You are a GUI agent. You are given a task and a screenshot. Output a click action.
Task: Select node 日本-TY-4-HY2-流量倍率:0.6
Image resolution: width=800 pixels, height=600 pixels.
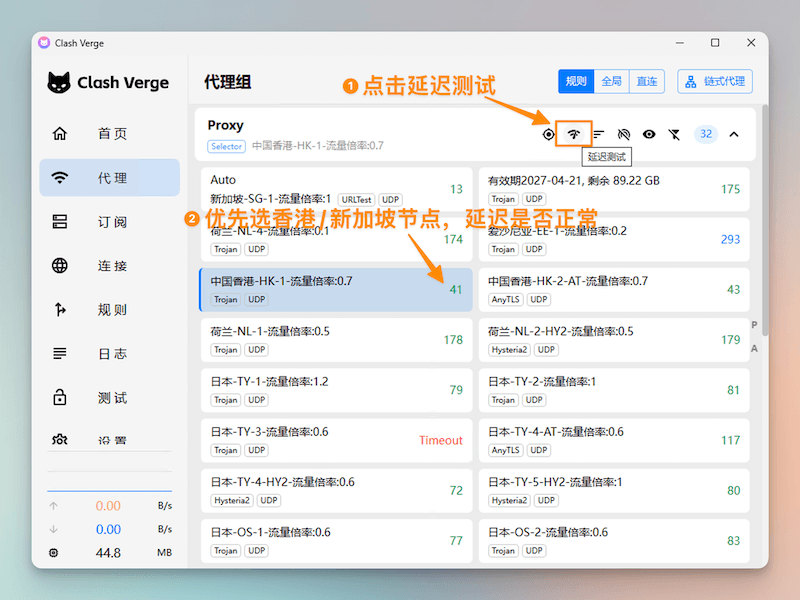(336, 491)
